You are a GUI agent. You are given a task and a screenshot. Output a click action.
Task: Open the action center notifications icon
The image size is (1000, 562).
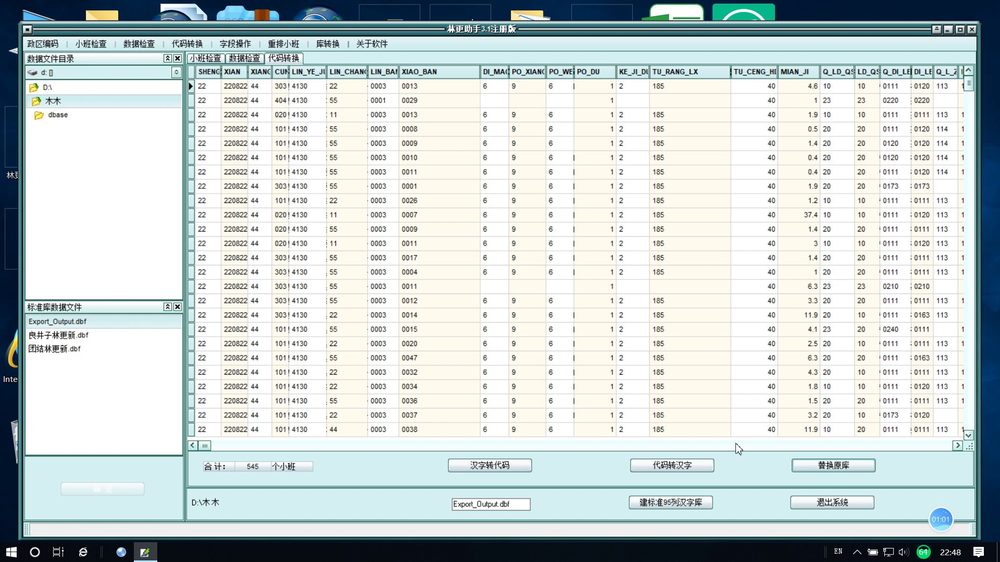978,552
